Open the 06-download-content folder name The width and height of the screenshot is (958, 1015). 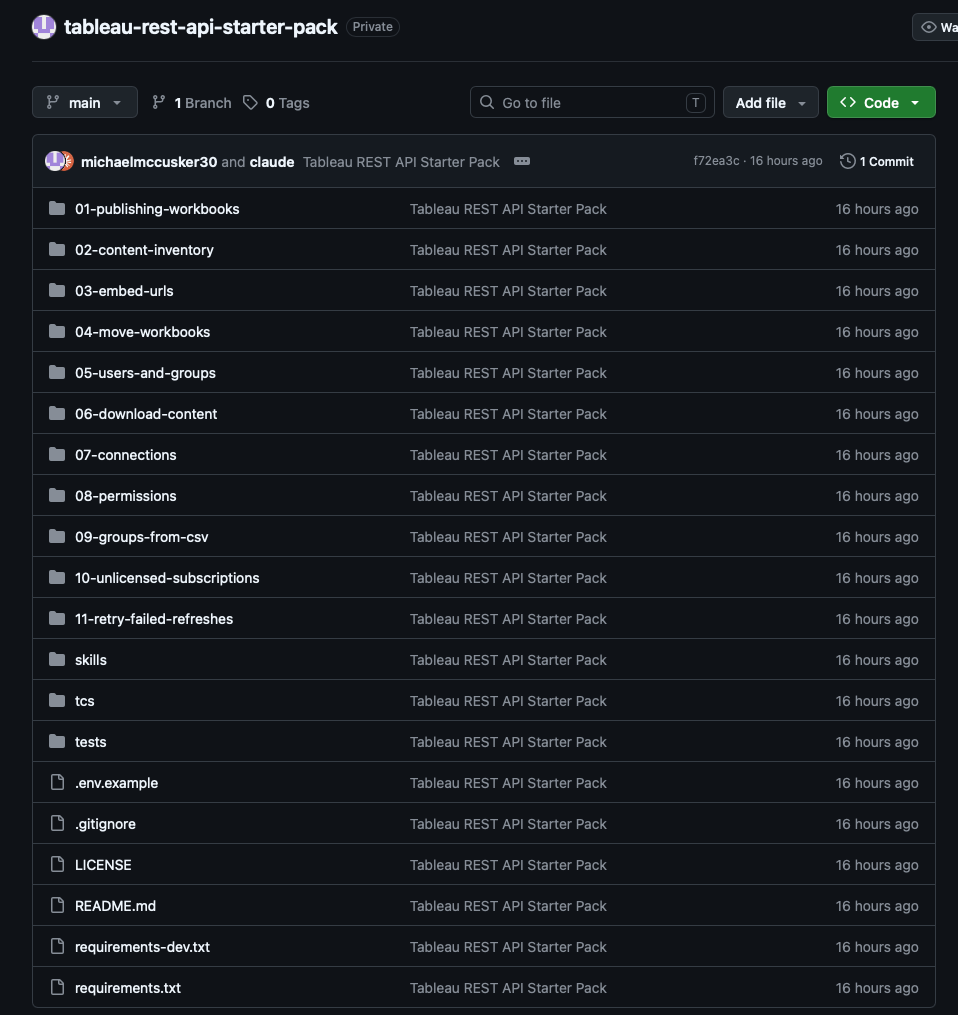(x=146, y=414)
